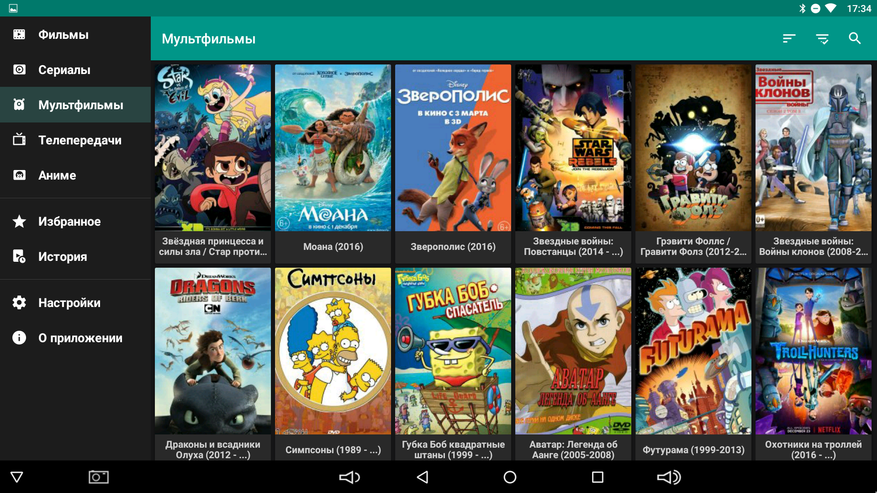This screenshot has width=877, height=493.
Task: Click the title Зверополис (2016)
Action: click(x=453, y=247)
